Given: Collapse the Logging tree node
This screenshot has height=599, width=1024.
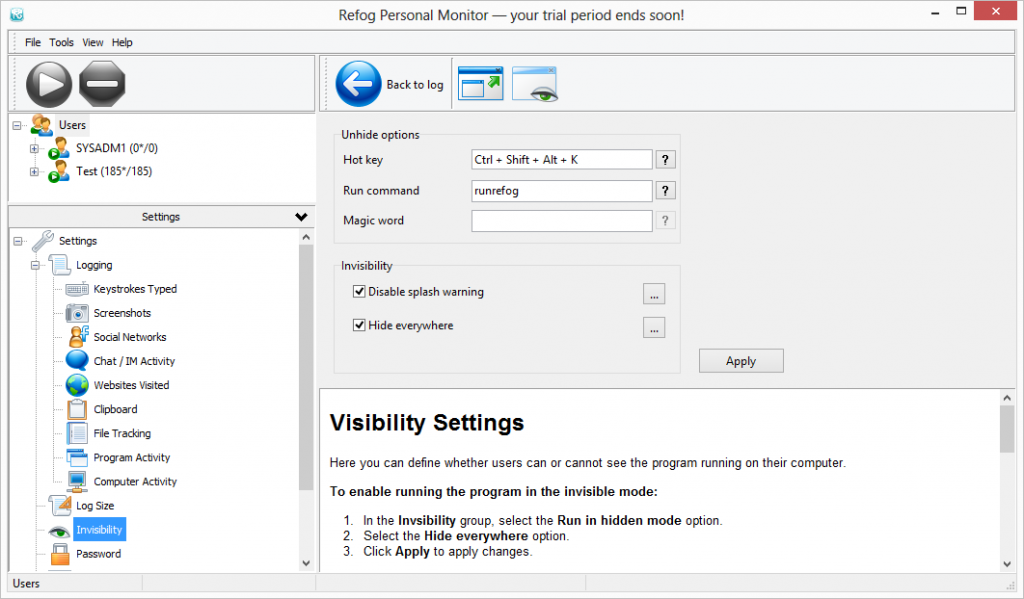Looking at the screenshot, I should tap(35, 265).
